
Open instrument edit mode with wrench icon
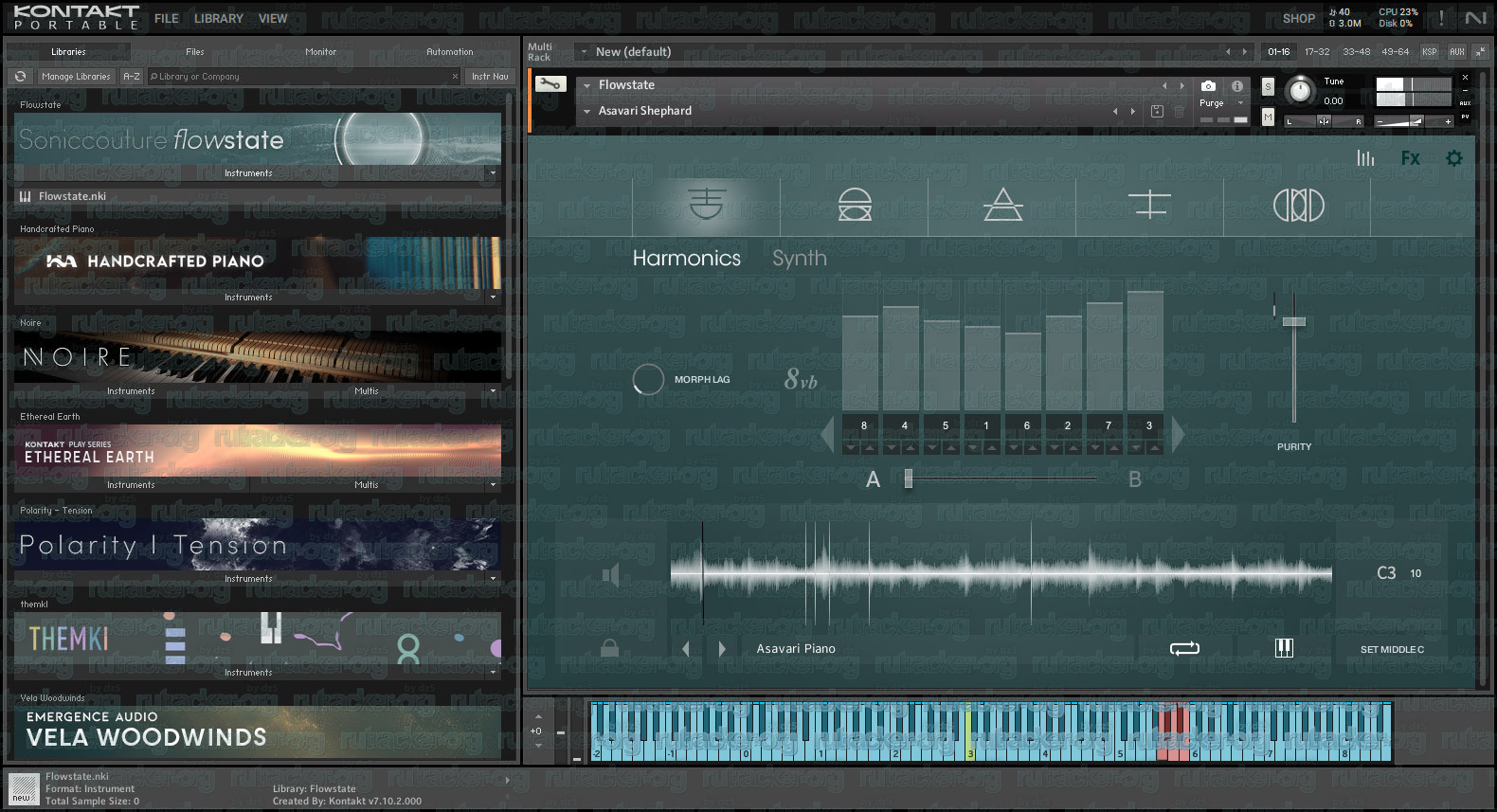(x=550, y=84)
